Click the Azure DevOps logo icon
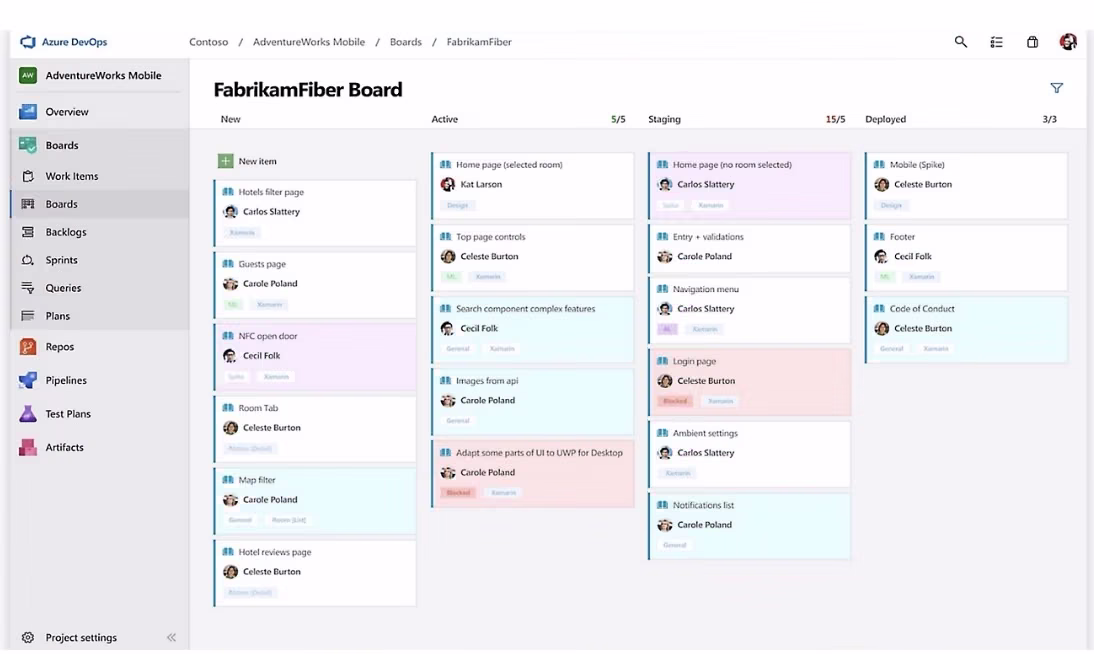 click(28, 42)
